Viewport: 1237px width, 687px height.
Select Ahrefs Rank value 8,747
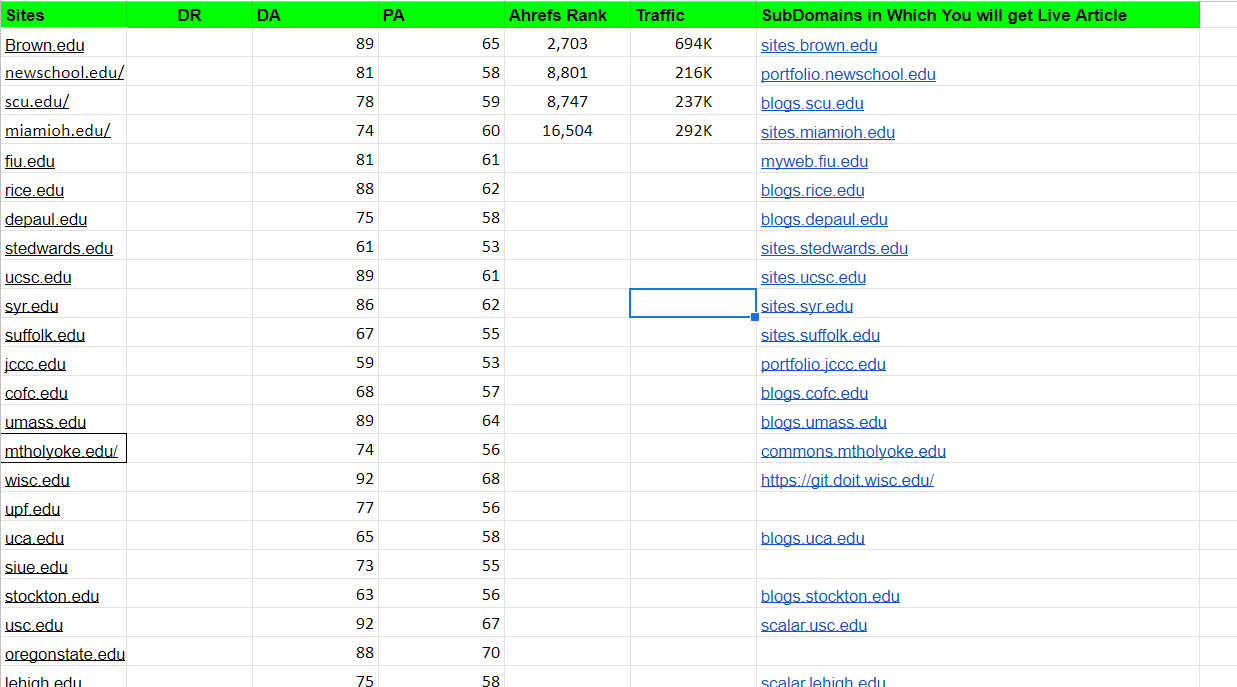tap(568, 102)
